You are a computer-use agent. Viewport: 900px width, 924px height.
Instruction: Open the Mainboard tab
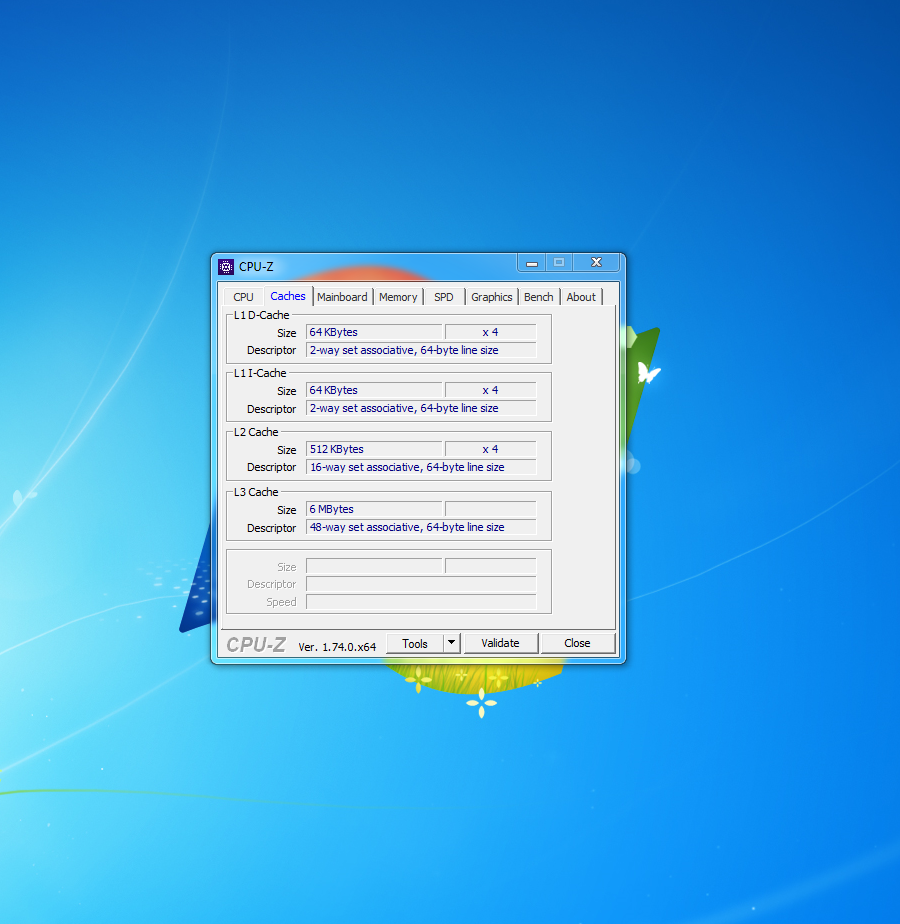[342, 297]
